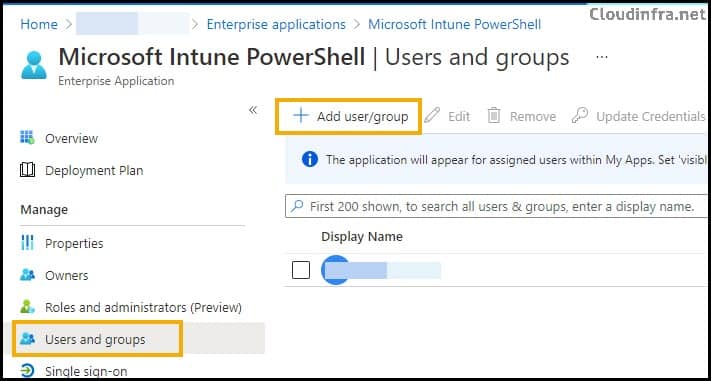The height and width of the screenshot is (381, 711).
Task: Click the Update Credentials key icon
Action: point(580,116)
